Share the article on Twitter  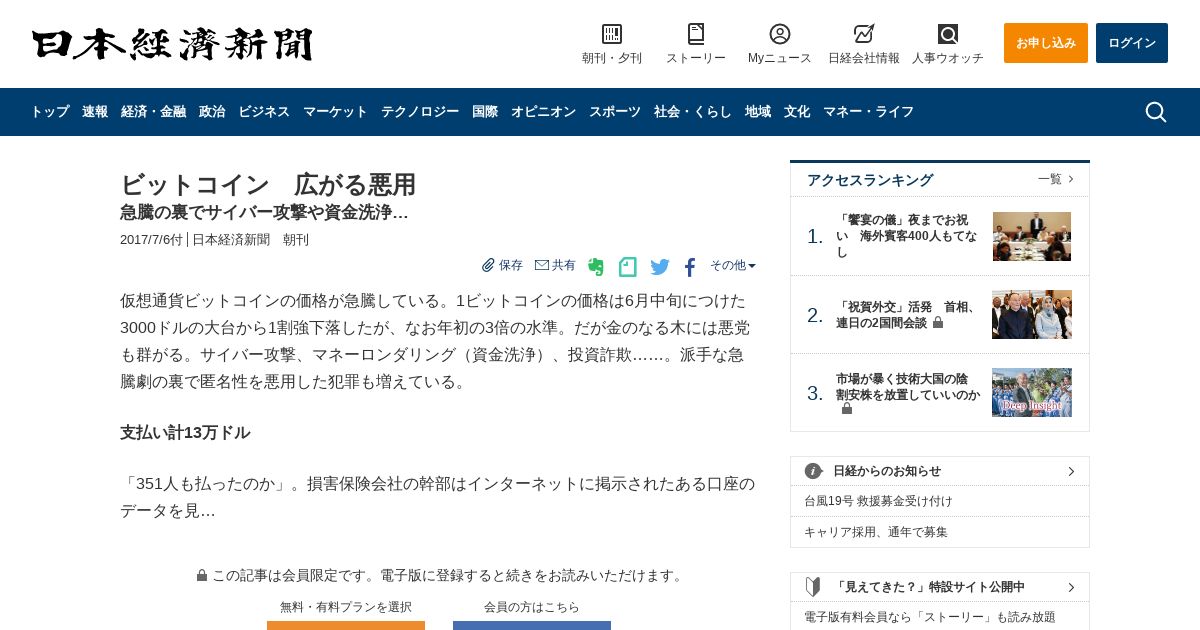[660, 267]
